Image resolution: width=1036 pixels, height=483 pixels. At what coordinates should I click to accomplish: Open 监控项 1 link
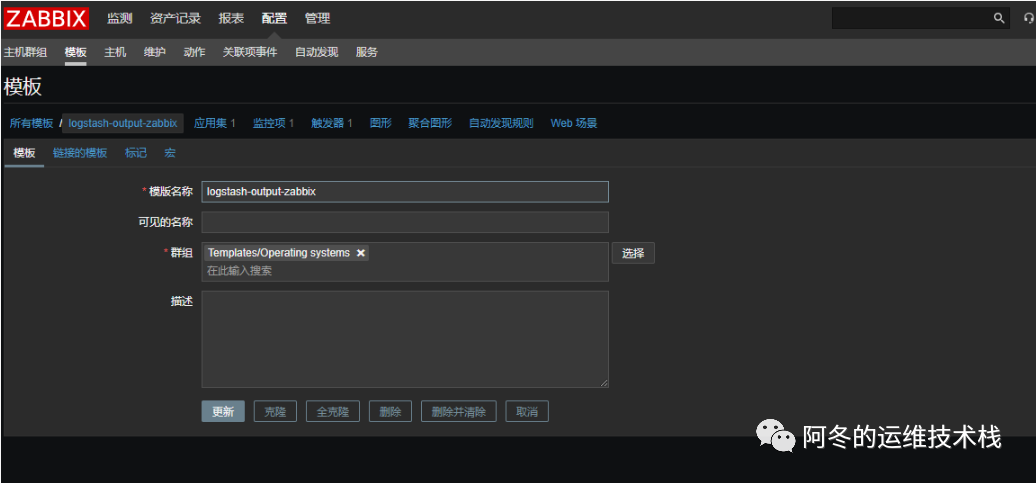(x=274, y=124)
